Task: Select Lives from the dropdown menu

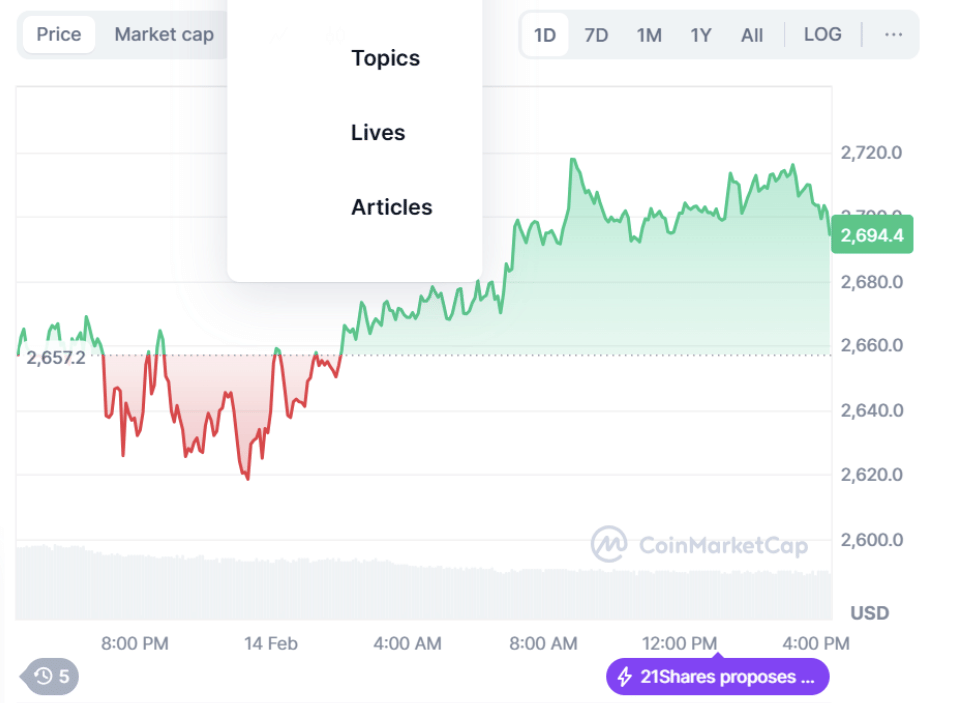Action: [x=378, y=133]
